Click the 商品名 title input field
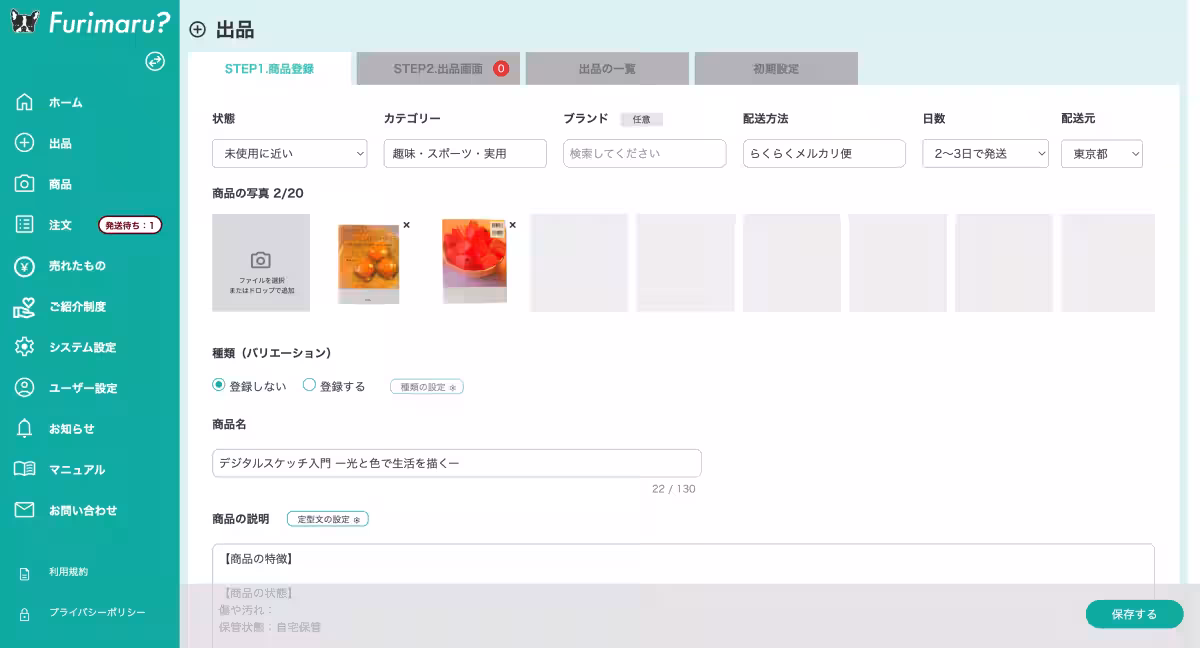This screenshot has height=648, width=1200. (x=455, y=462)
